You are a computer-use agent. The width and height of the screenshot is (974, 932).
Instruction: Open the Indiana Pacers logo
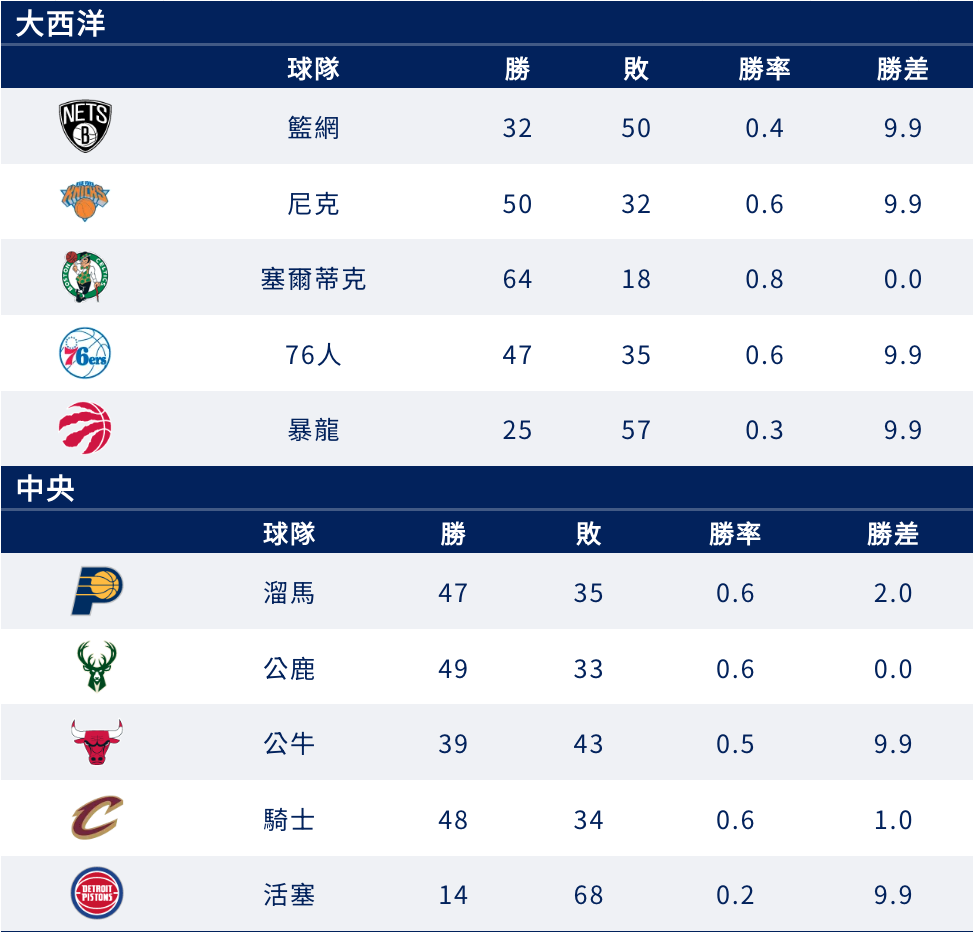97,591
